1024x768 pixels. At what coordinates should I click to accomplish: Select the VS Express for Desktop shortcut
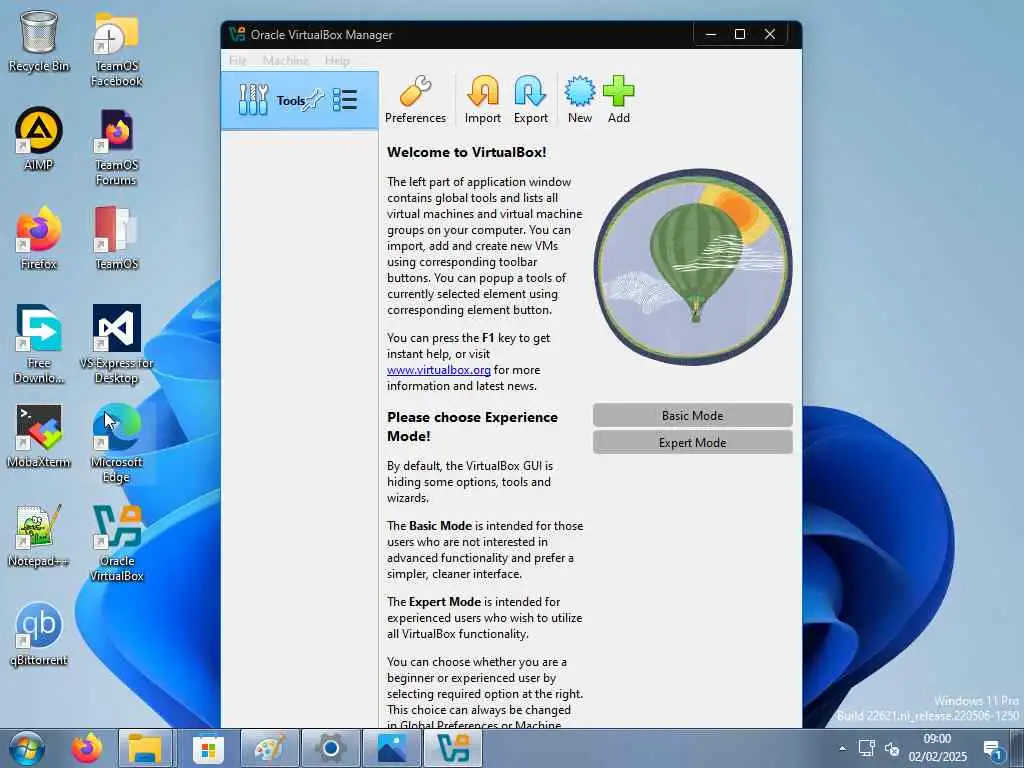coord(116,344)
